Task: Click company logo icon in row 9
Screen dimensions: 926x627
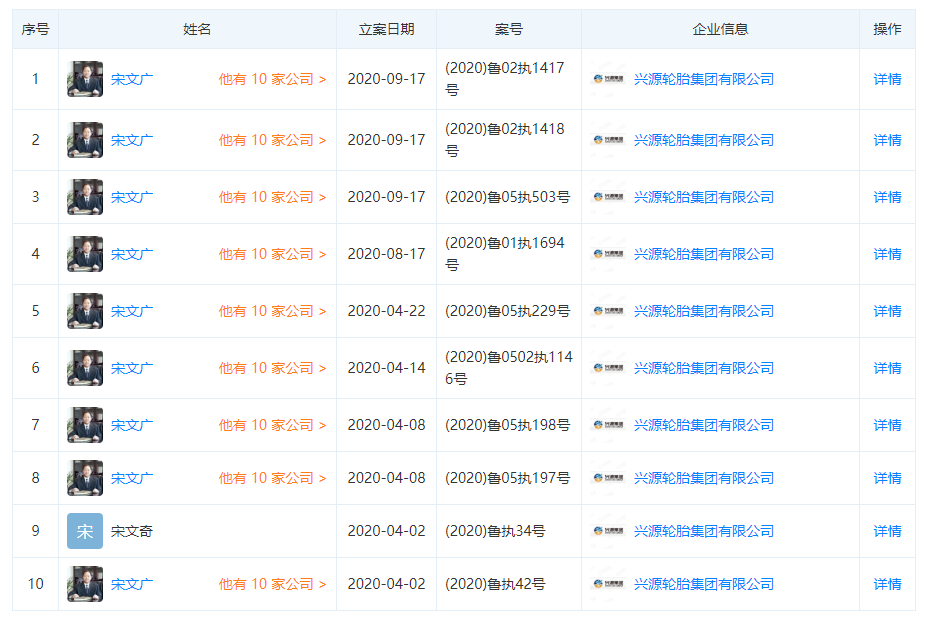Action: click(x=609, y=531)
